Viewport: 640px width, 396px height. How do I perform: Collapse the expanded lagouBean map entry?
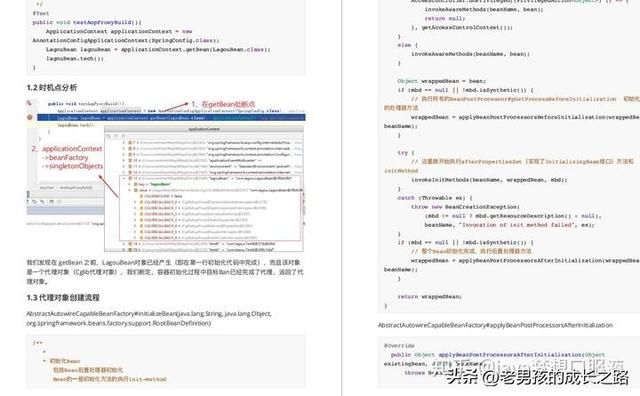[x=124, y=178]
